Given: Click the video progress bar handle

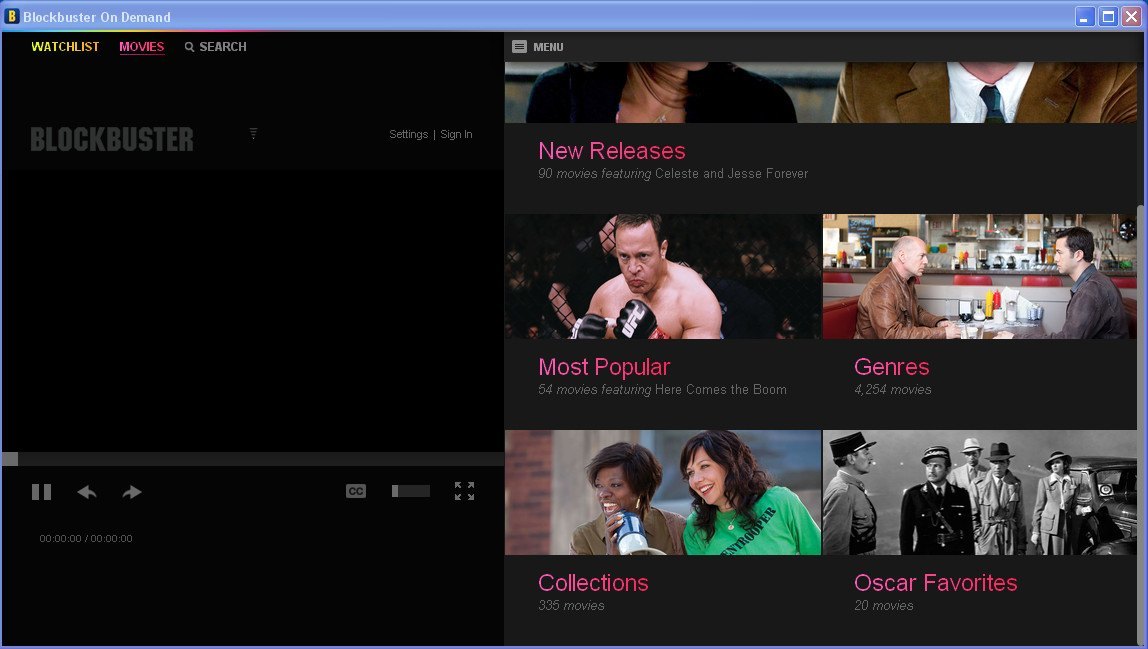Looking at the screenshot, I should pyautogui.click(x=10, y=459).
